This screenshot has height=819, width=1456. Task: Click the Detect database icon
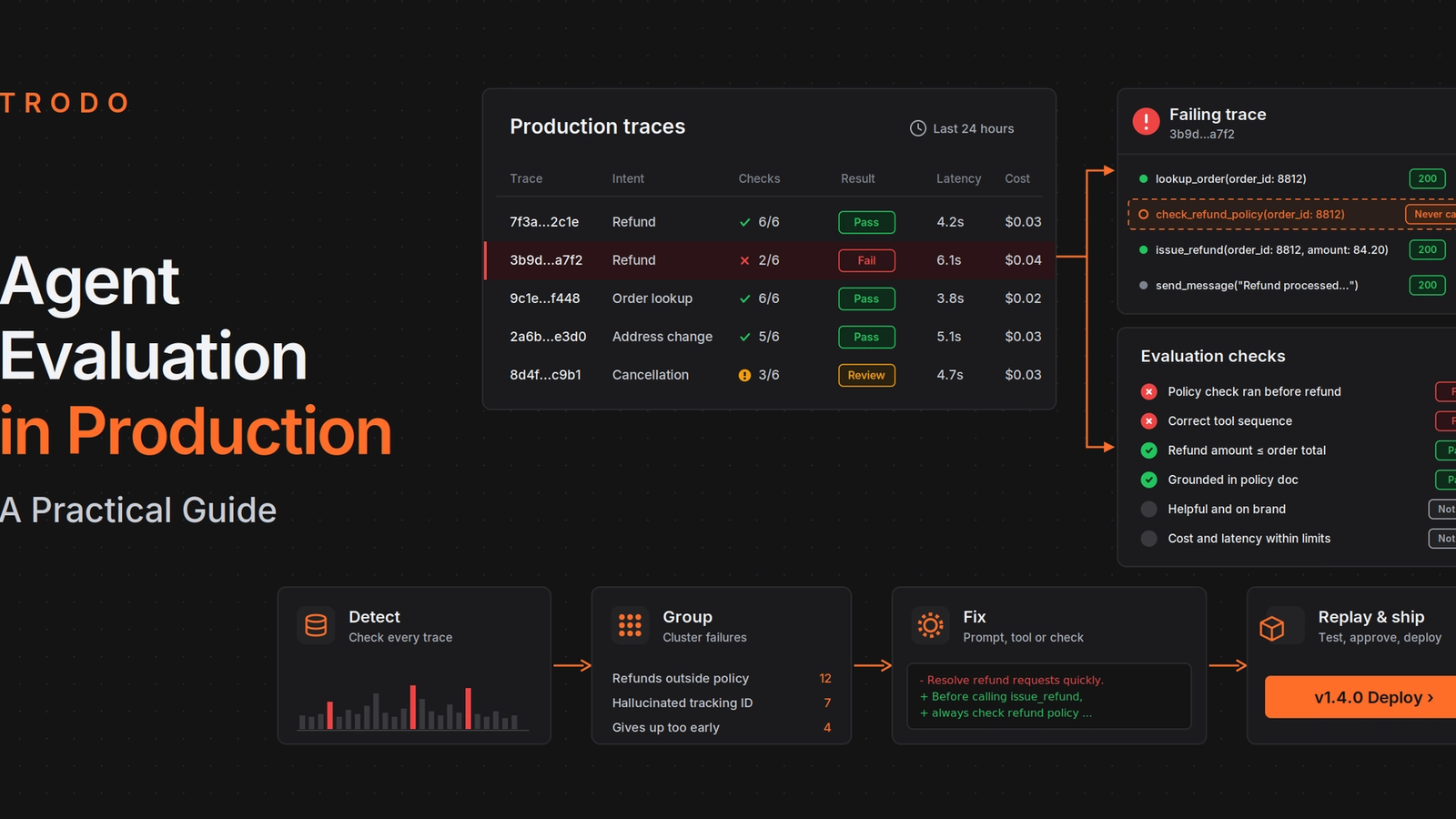316,626
